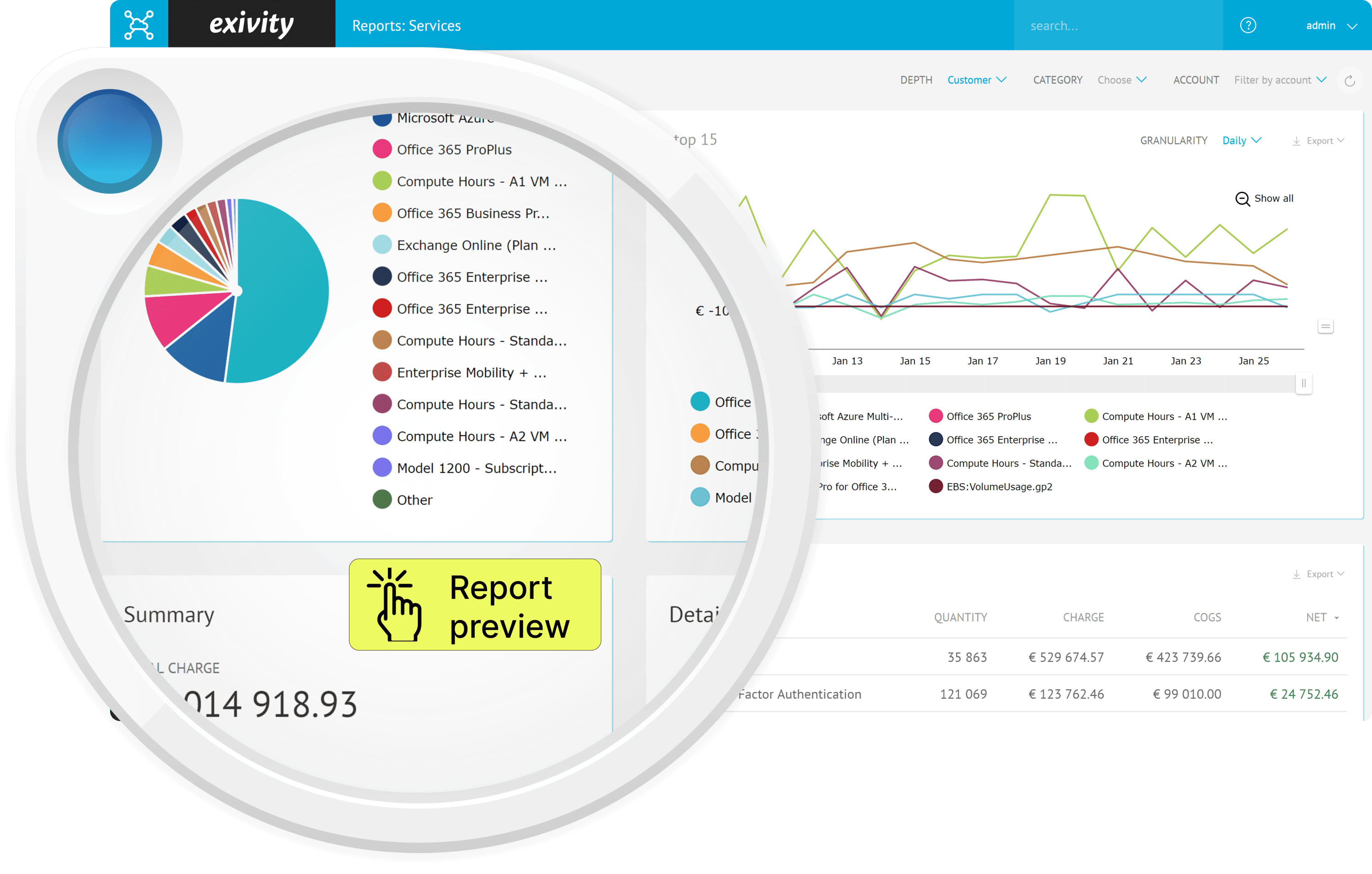Toggle the Compute Hours - A1 VM series

coord(1163,416)
